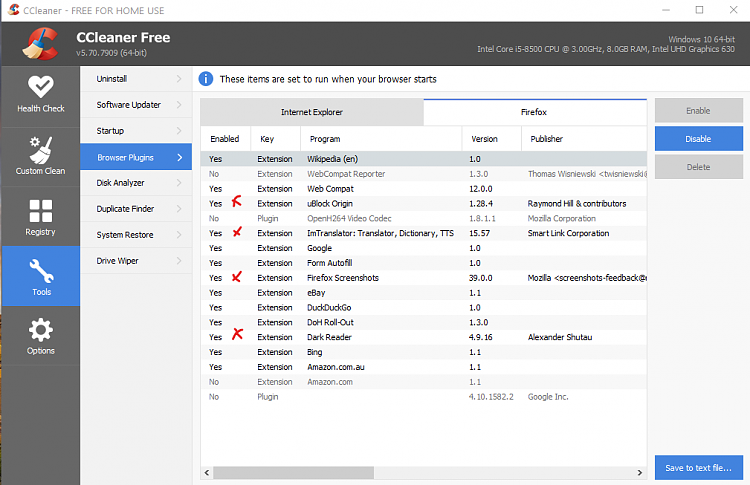Image resolution: width=750 pixels, height=485 pixels.
Task: Open the Uninstall tool
Action: [136, 79]
